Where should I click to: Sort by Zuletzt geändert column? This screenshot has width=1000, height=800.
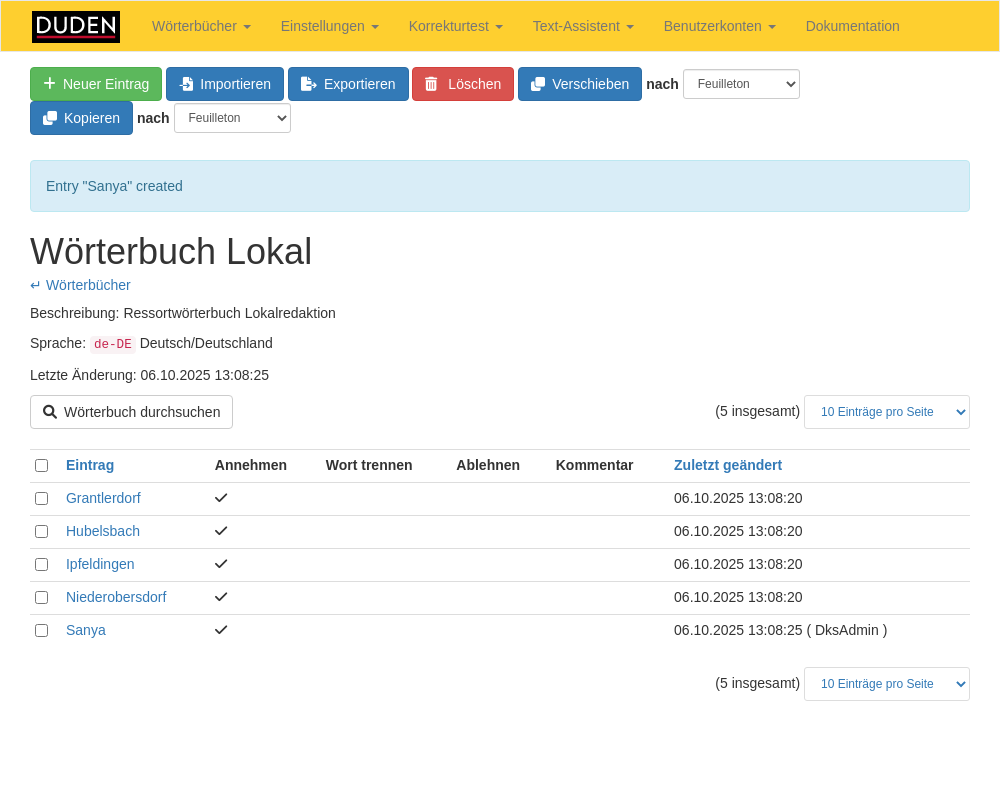[x=727, y=465]
